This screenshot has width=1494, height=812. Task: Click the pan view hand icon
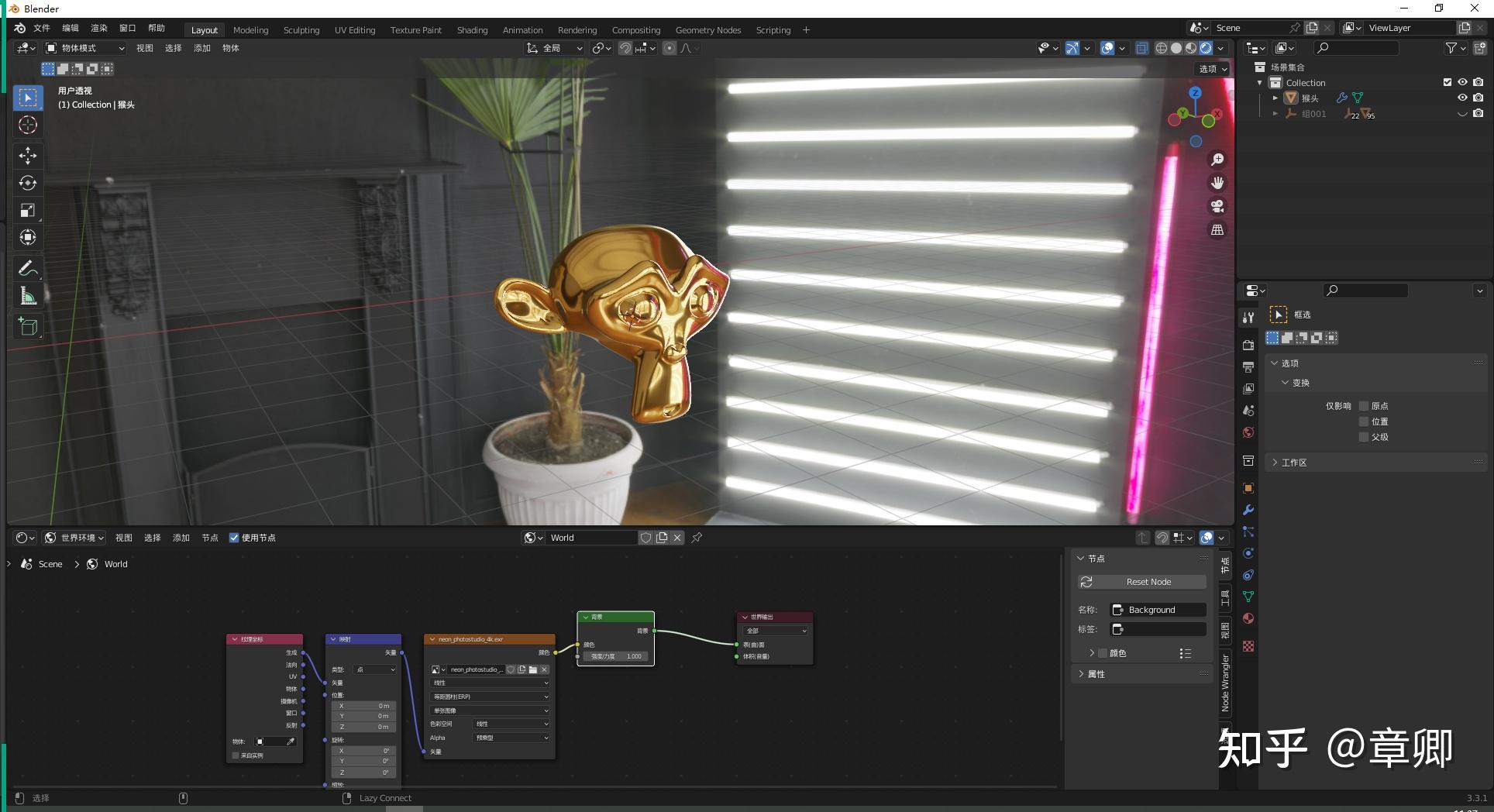(x=1217, y=183)
